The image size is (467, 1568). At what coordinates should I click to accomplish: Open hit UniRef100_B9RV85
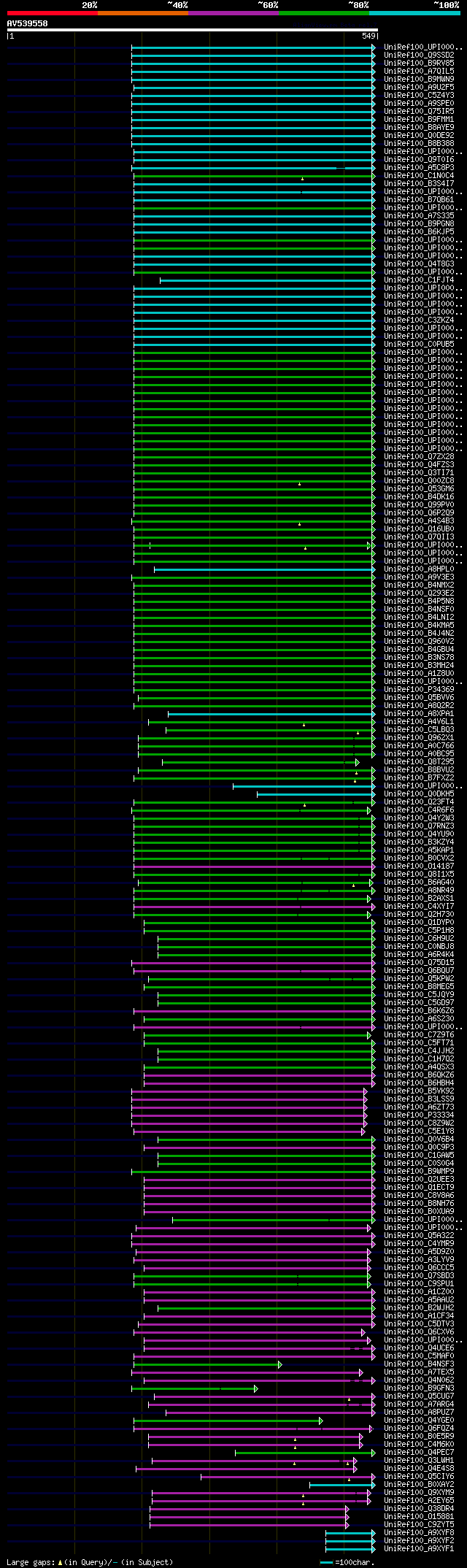click(419, 63)
